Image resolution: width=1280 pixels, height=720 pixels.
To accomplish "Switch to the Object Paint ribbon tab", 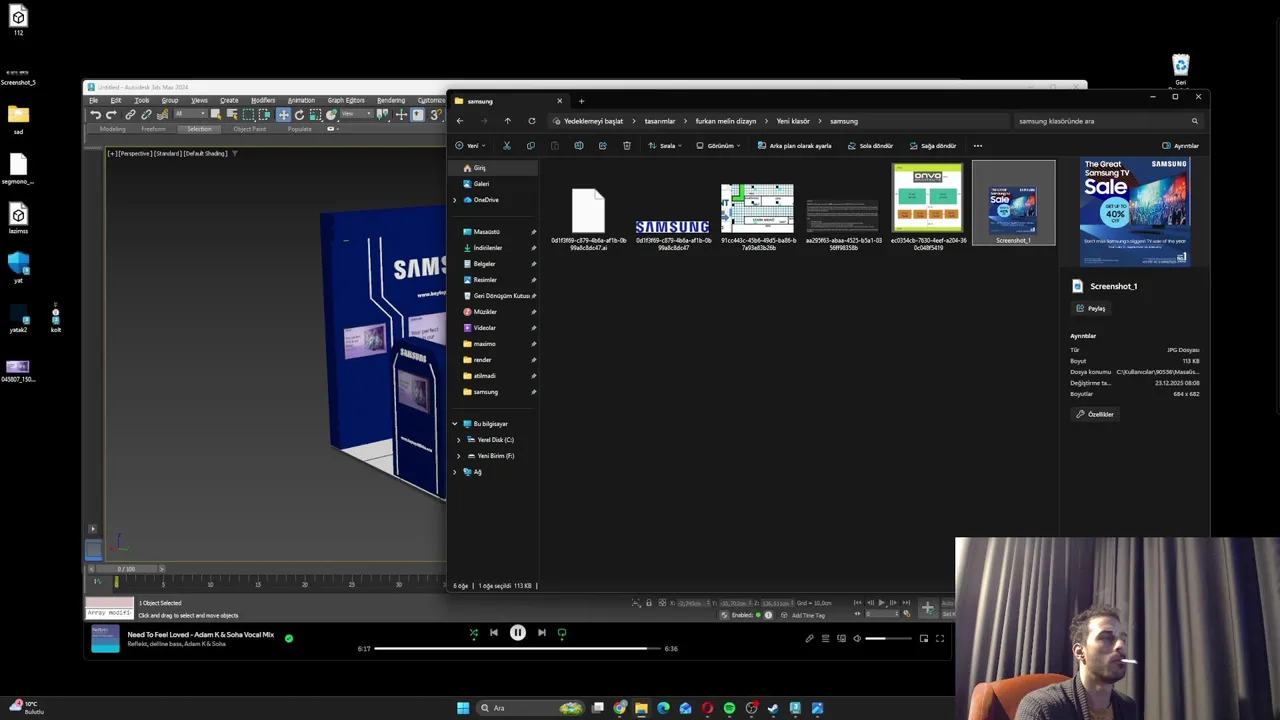I will point(249,129).
